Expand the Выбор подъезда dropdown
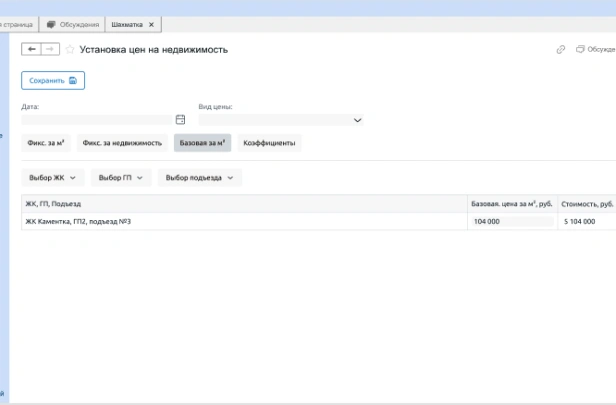The width and height of the screenshot is (616, 405). click(x=199, y=178)
